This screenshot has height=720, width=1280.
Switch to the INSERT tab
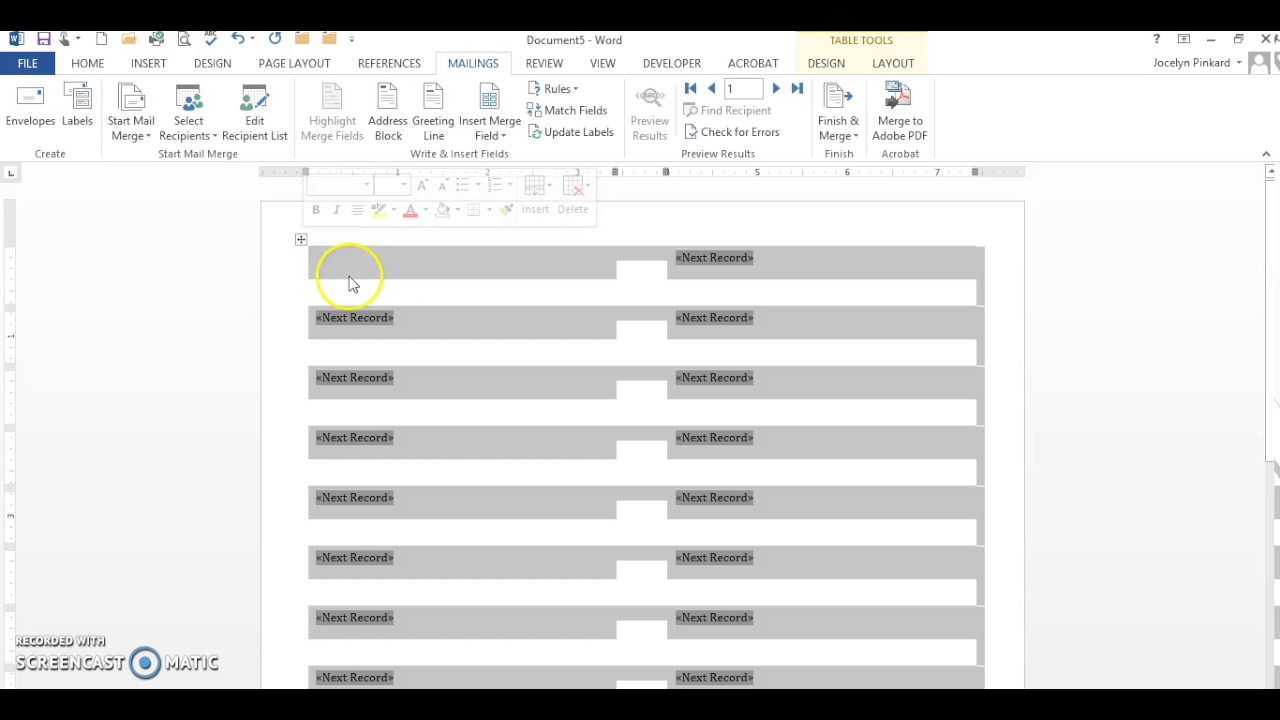click(x=148, y=63)
